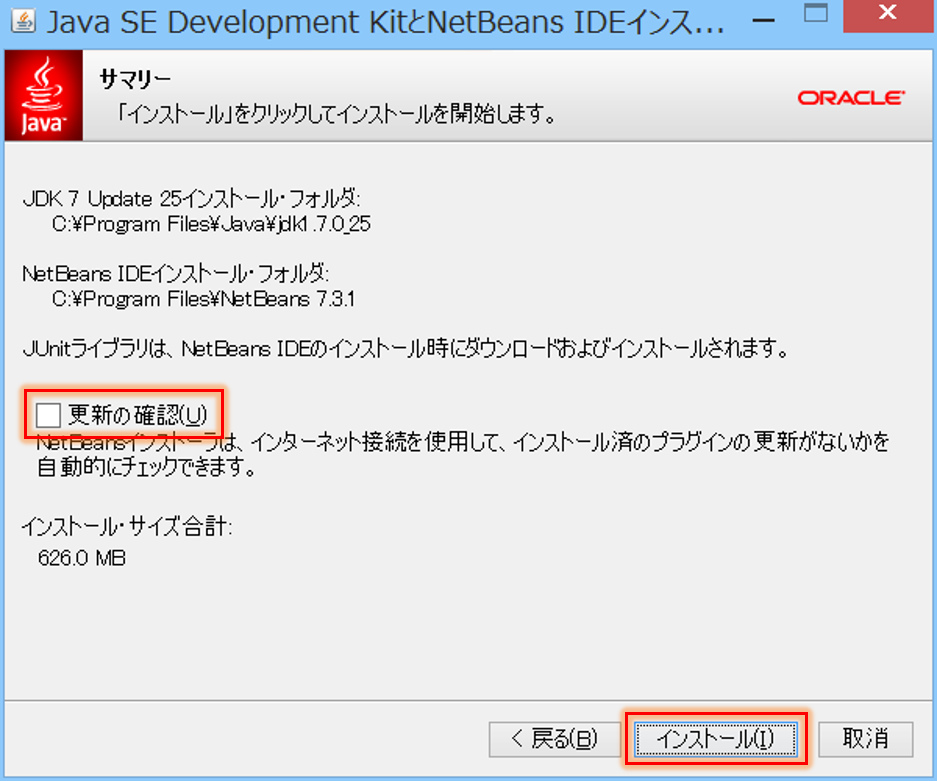Click the window title text Java SE Development Kit
The image size is (937, 781).
click(385, 23)
